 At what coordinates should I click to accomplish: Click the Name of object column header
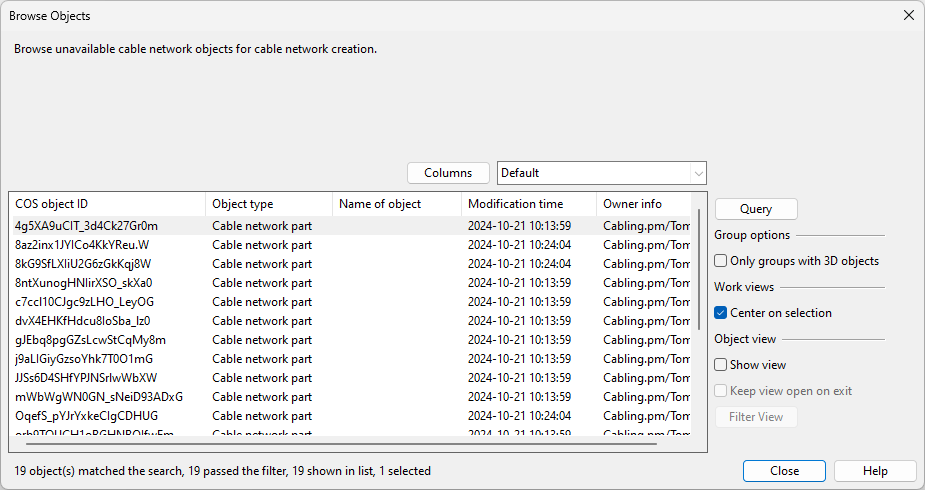[x=396, y=204]
